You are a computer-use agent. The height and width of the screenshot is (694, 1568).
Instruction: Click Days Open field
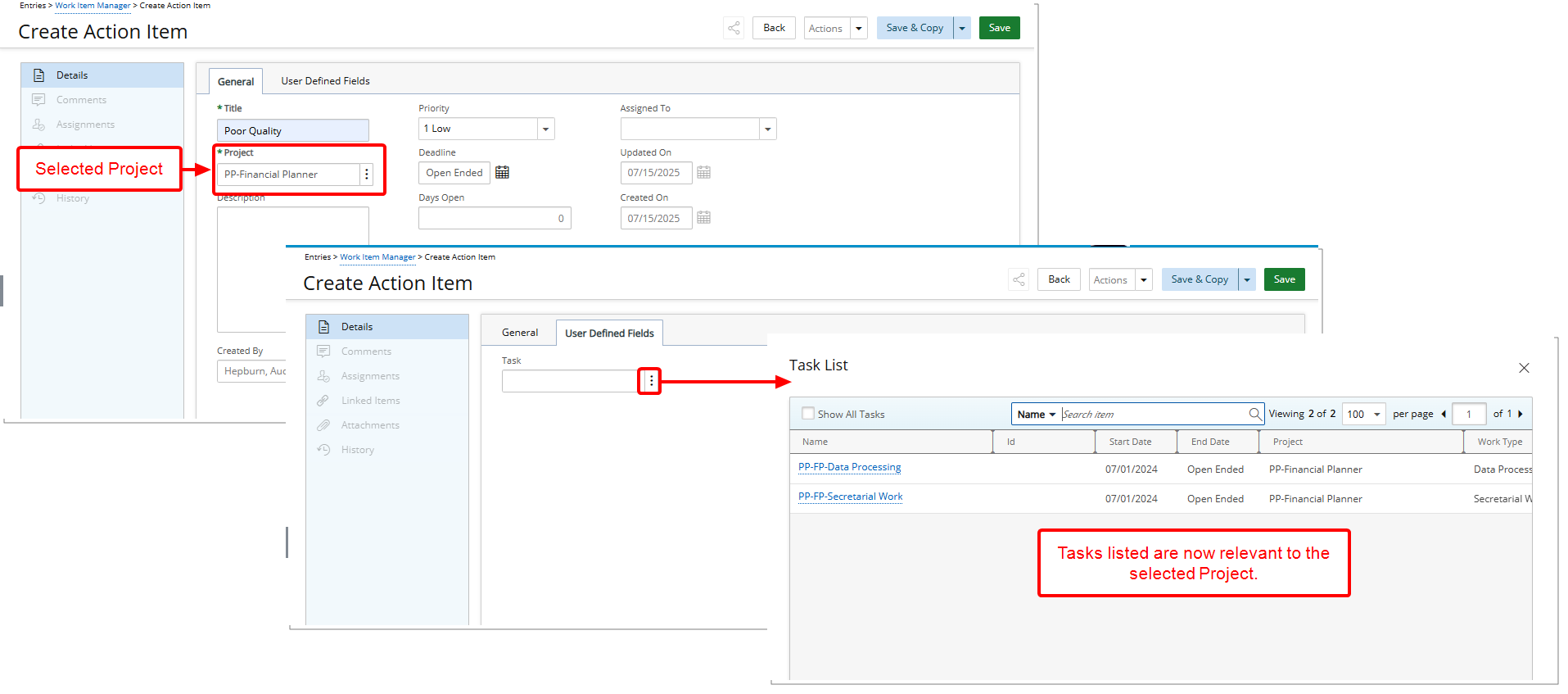[x=495, y=218]
